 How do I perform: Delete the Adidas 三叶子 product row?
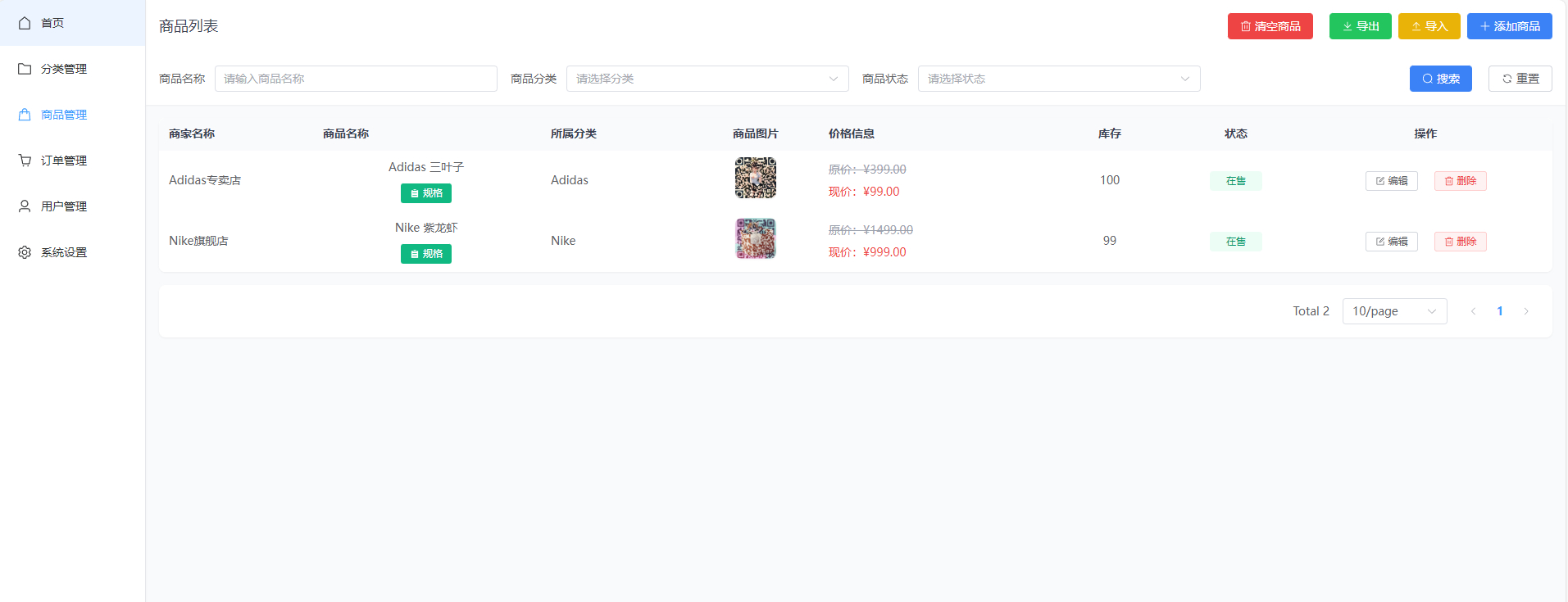(1460, 181)
